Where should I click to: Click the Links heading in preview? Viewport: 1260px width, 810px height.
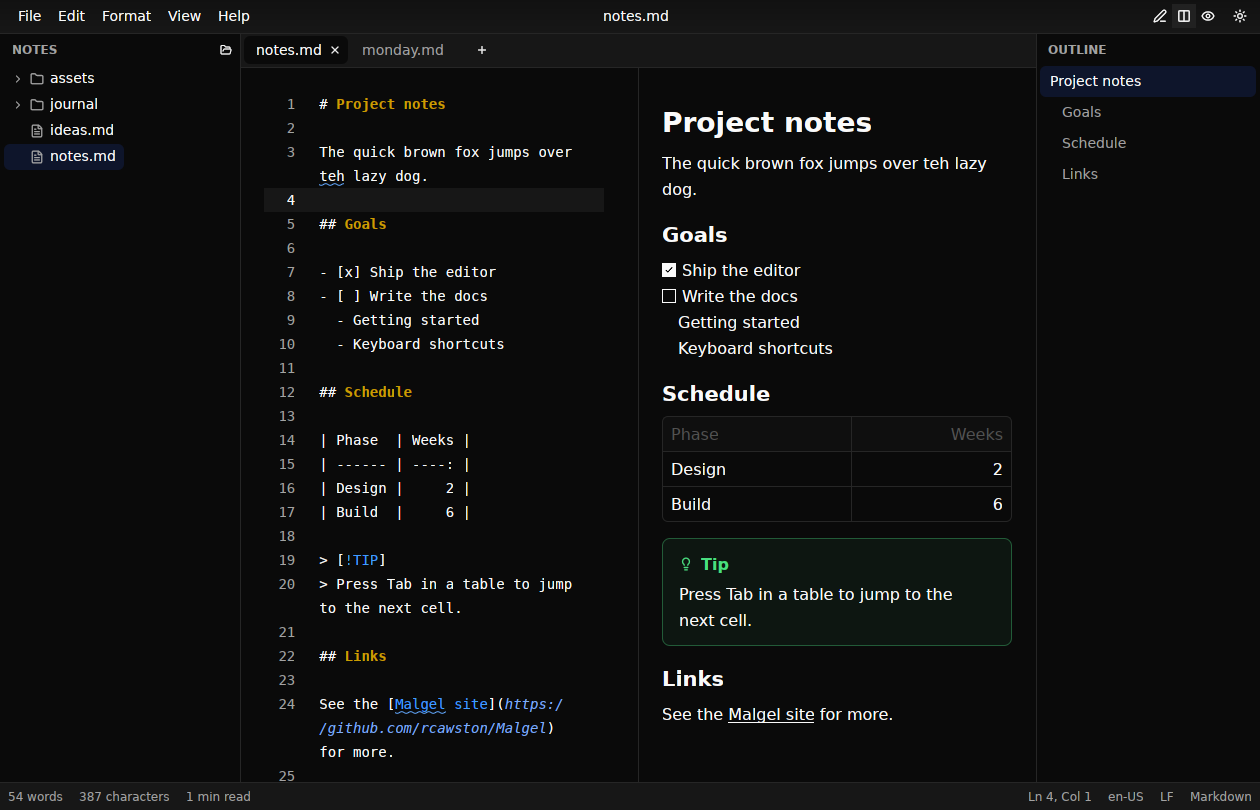point(692,679)
